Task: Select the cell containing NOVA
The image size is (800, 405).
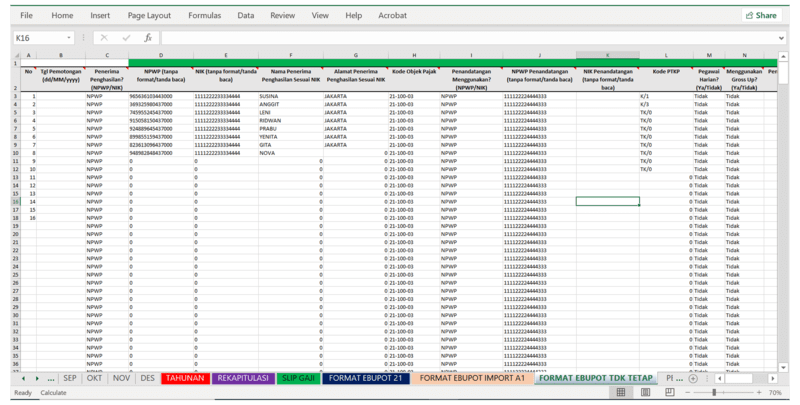Action: [x=291, y=153]
